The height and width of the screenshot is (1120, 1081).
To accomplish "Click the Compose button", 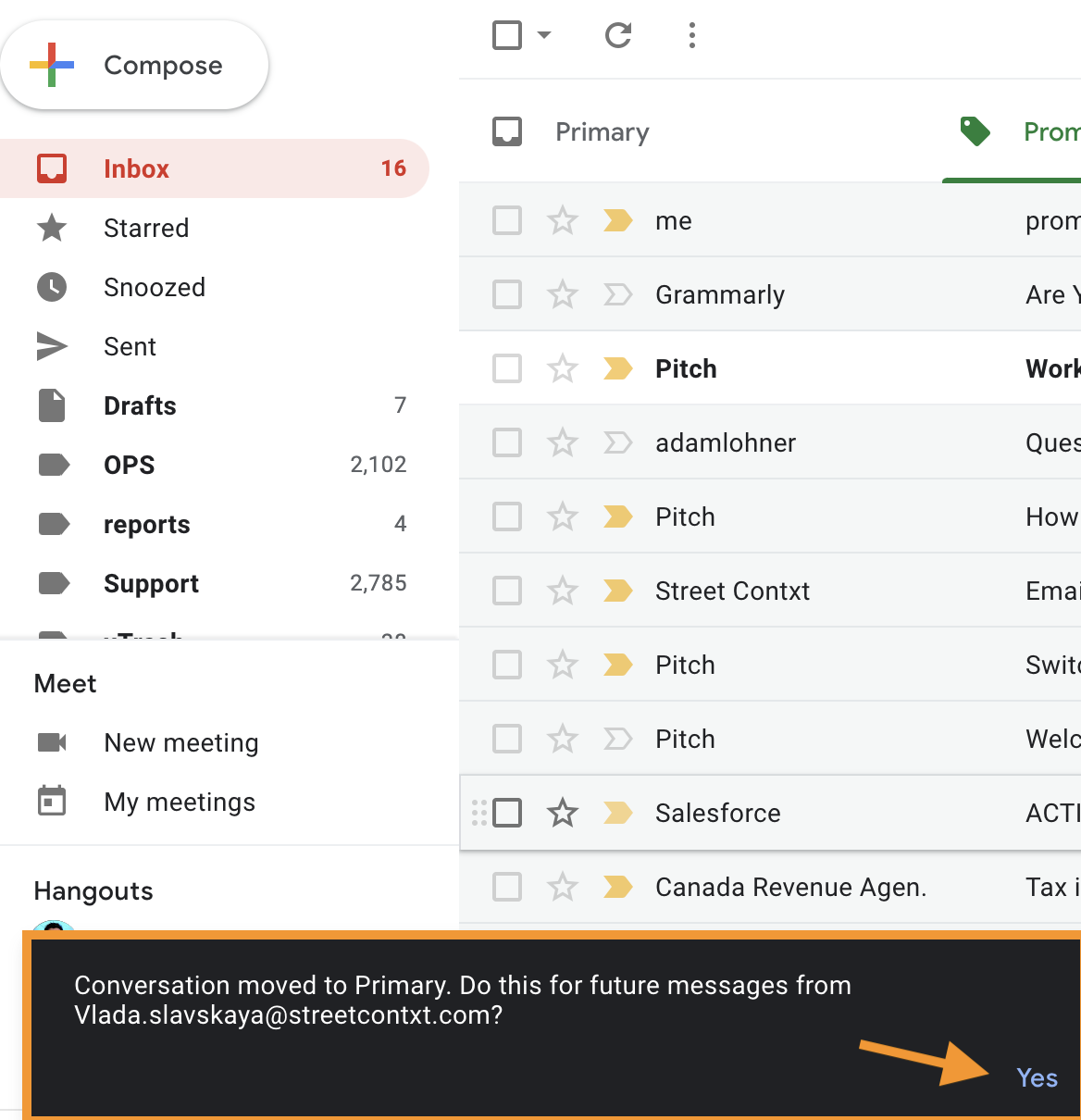I will [134, 65].
